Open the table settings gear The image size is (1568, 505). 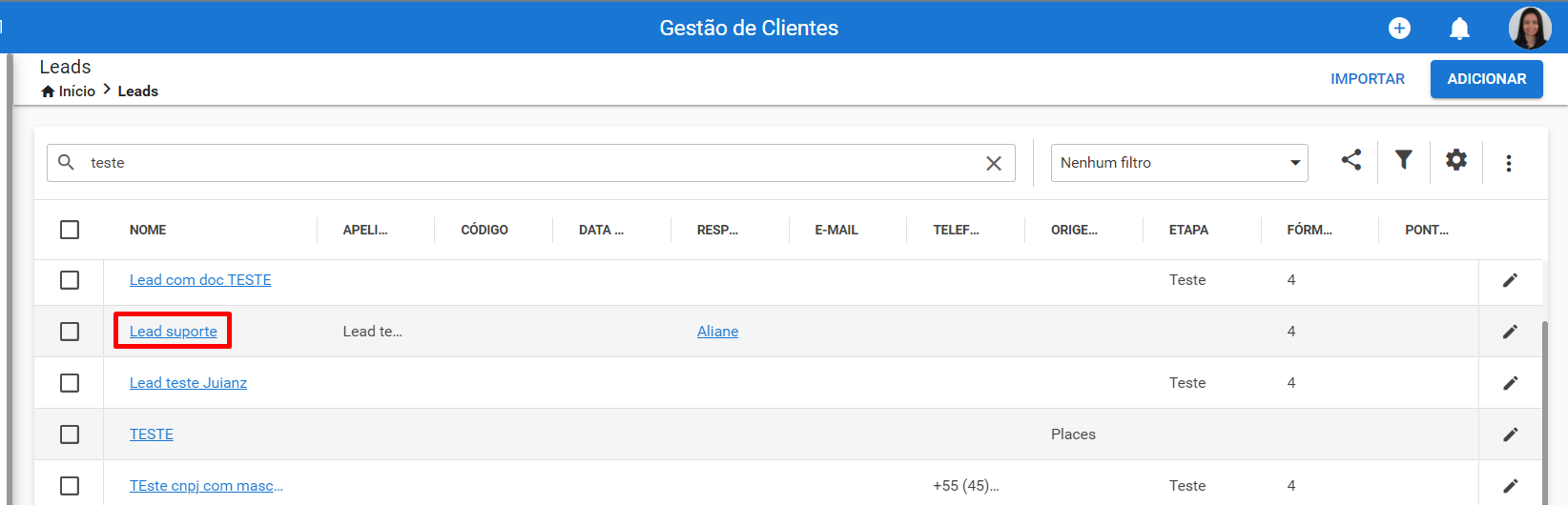click(x=1456, y=160)
